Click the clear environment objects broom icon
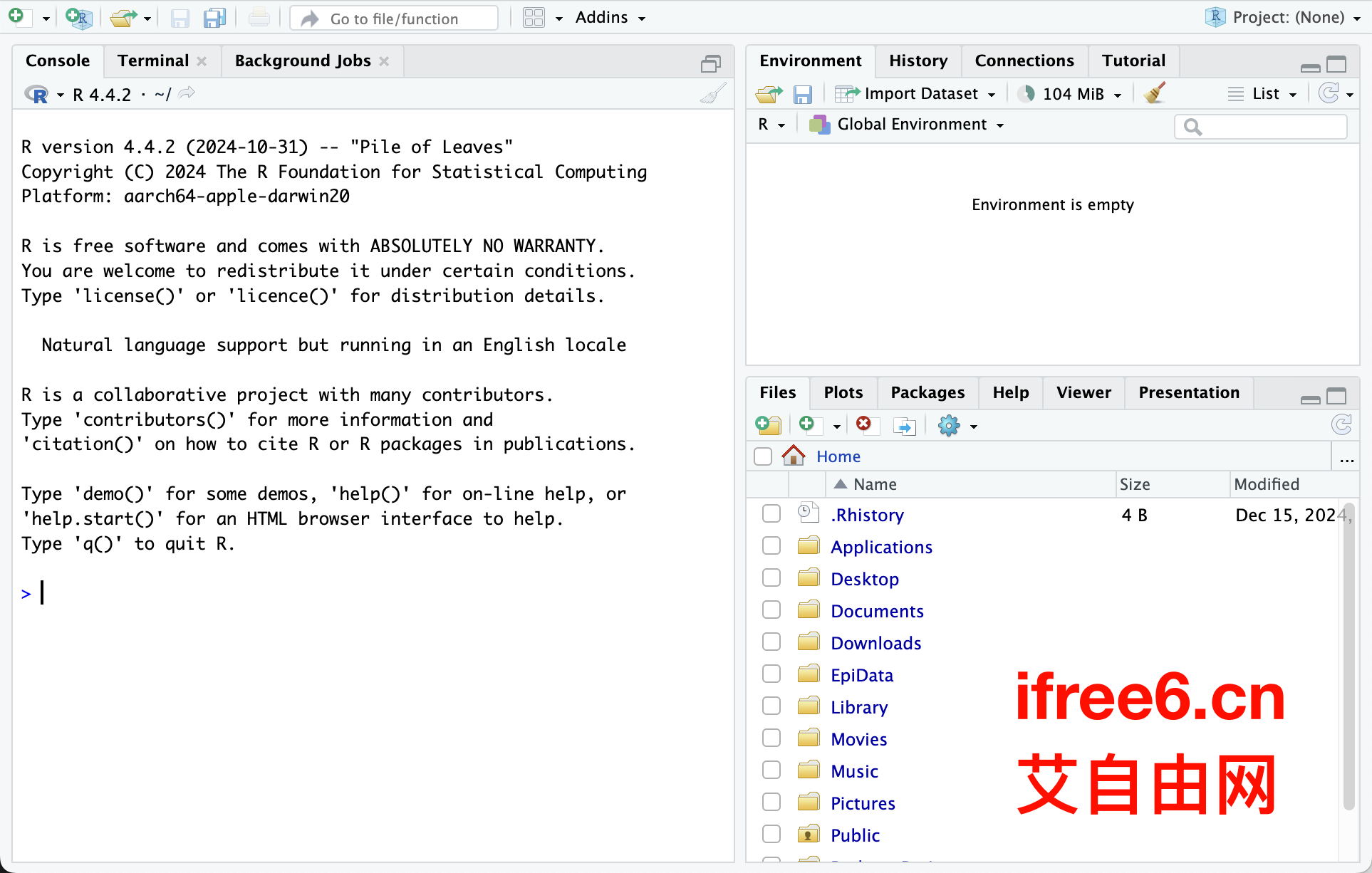 tap(1155, 93)
